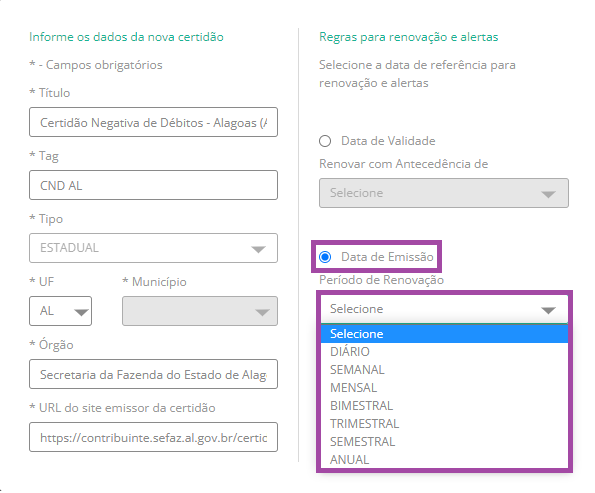Choose SEMANAL from the renewal period list
The height and width of the screenshot is (493, 595).
(444, 370)
